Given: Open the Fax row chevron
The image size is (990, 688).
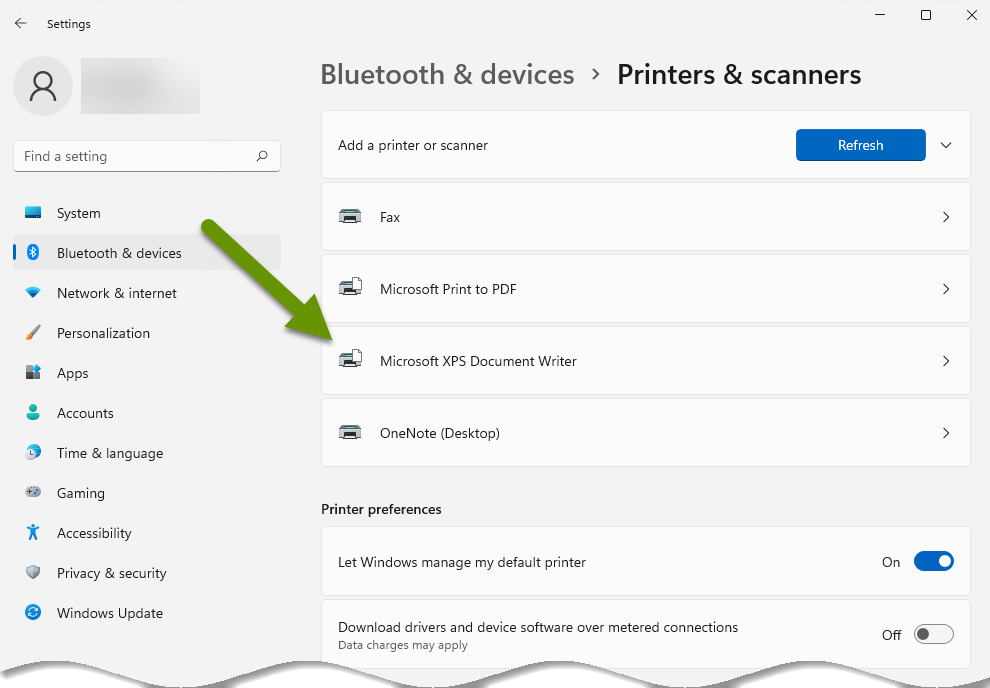Looking at the screenshot, I should tap(946, 217).
